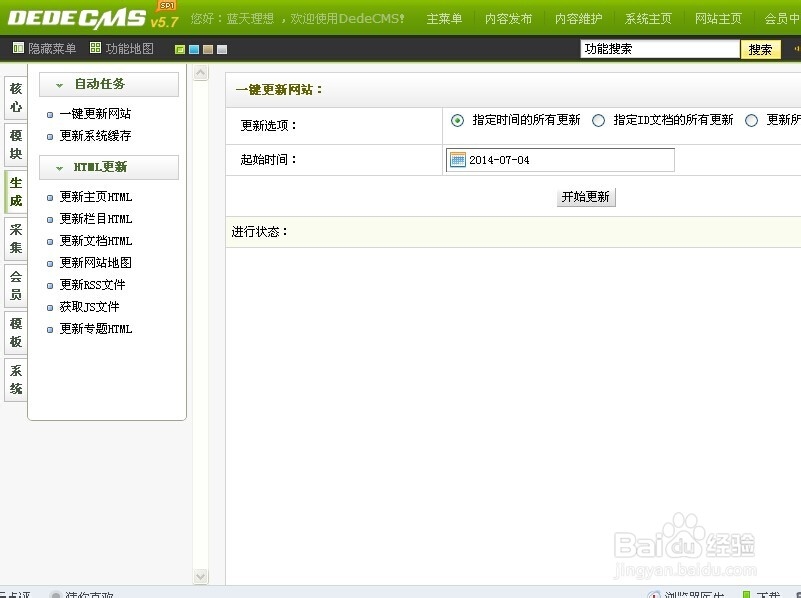The height and width of the screenshot is (598, 801).
Task: Click the 隐藏菜单 icon to hide the menu
Action: point(17,47)
